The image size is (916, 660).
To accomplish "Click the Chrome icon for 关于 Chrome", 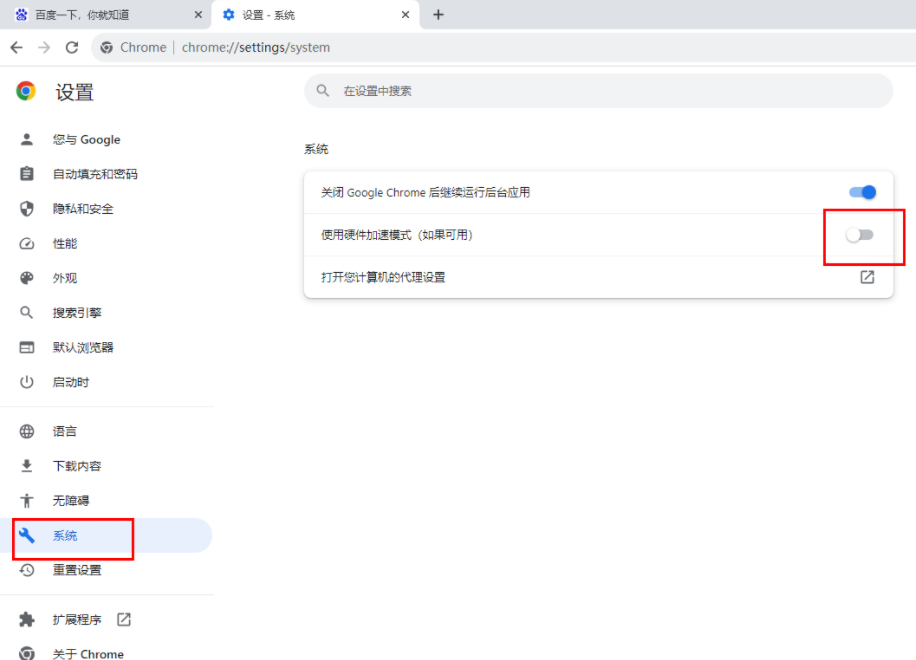I will click(27, 653).
